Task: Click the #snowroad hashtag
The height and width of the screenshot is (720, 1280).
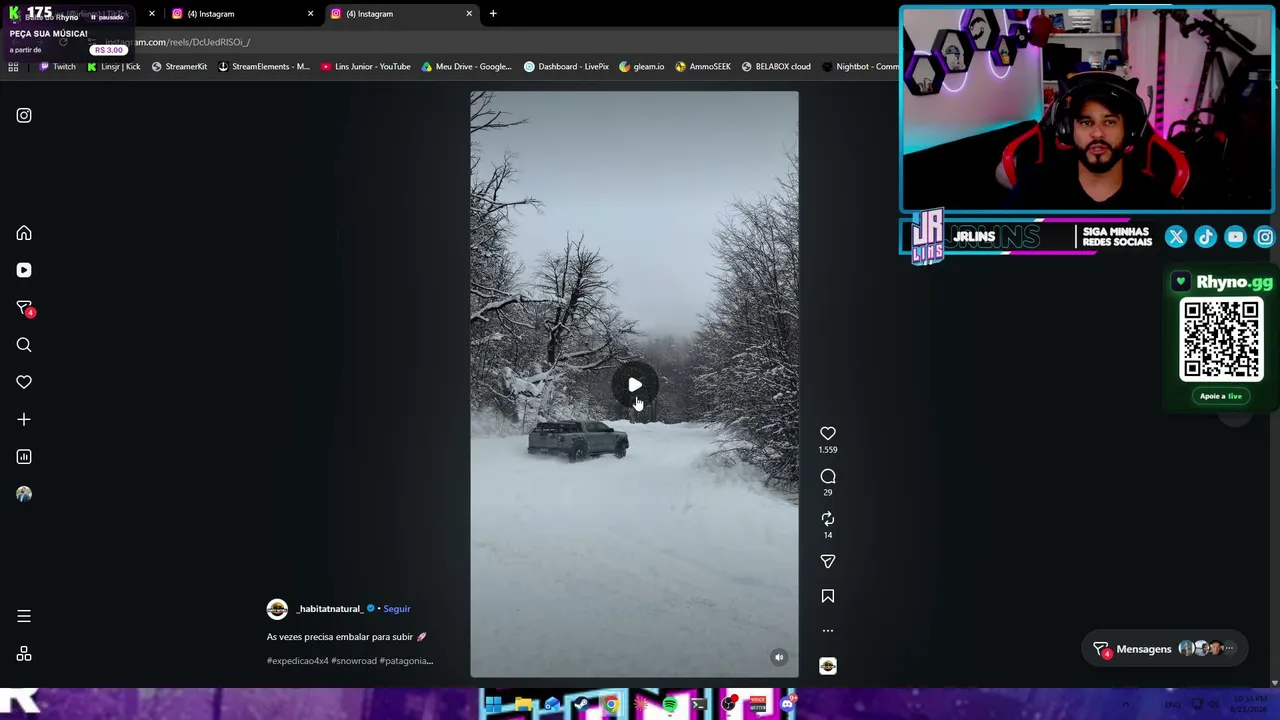Action: tap(354, 661)
